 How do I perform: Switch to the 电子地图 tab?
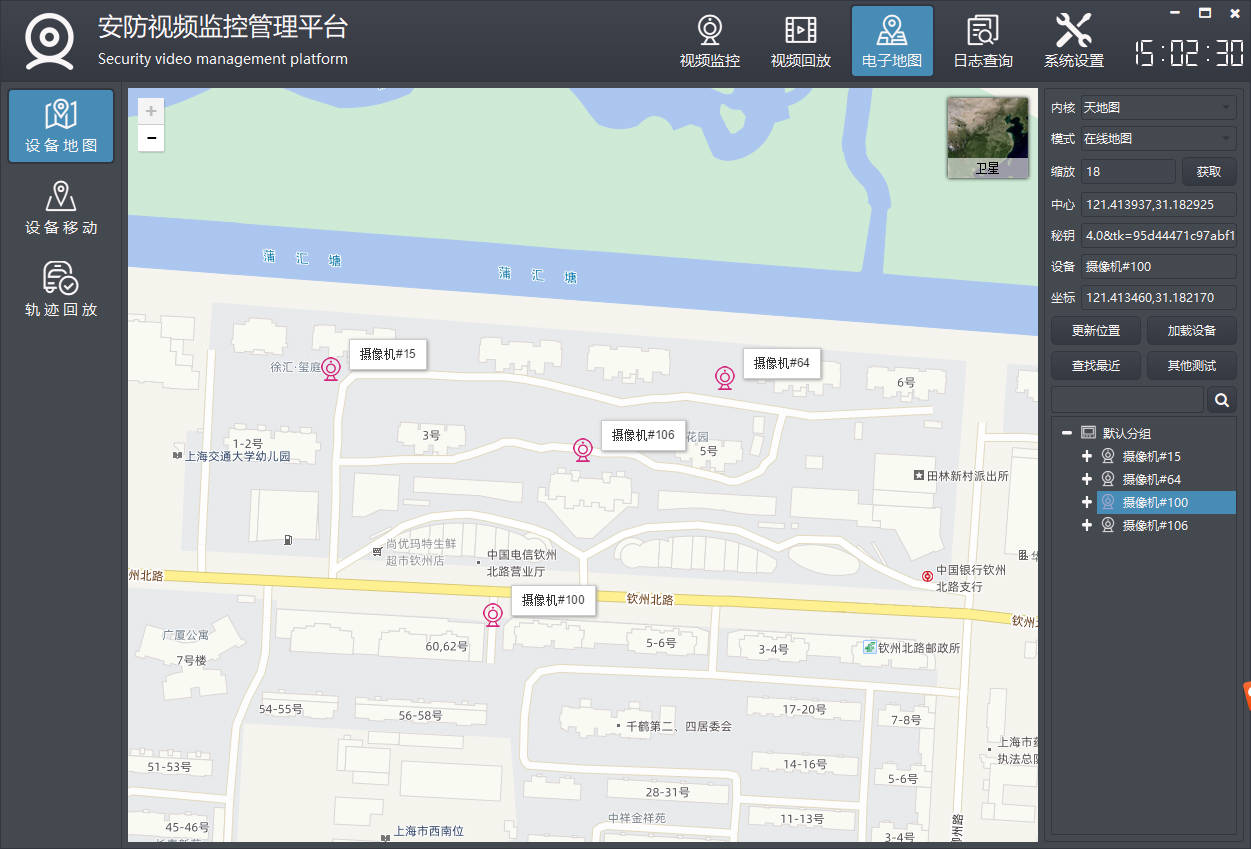tap(892, 42)
